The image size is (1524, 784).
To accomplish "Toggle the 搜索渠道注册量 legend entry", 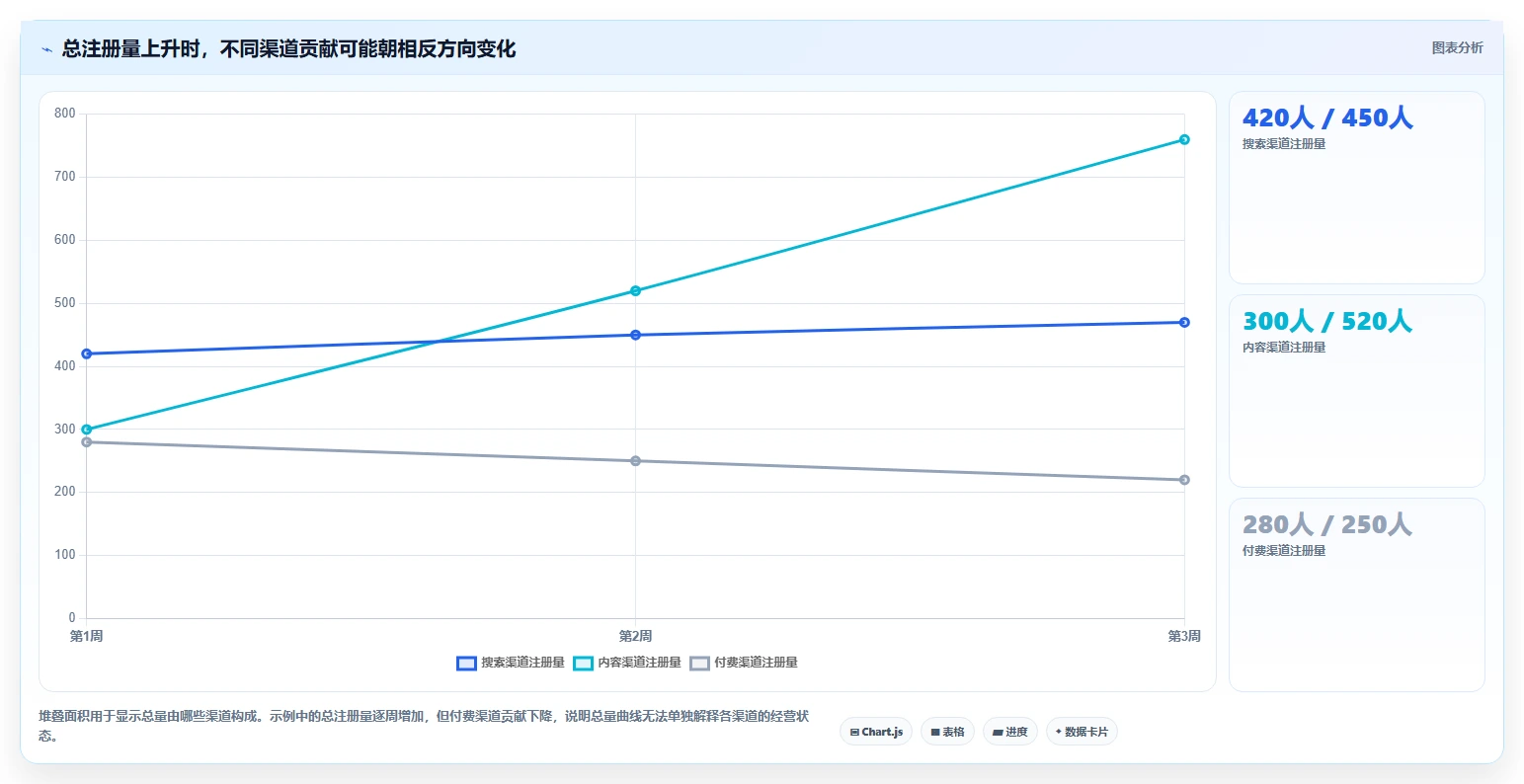I will 511,663.
